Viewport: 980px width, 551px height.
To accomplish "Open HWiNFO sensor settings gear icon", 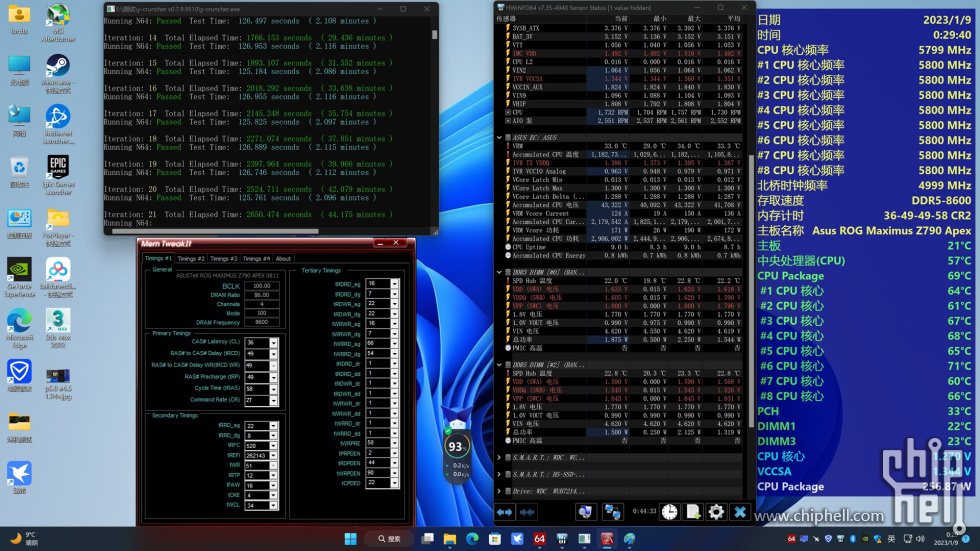I will pyautogui.click(x=716, y=512).
